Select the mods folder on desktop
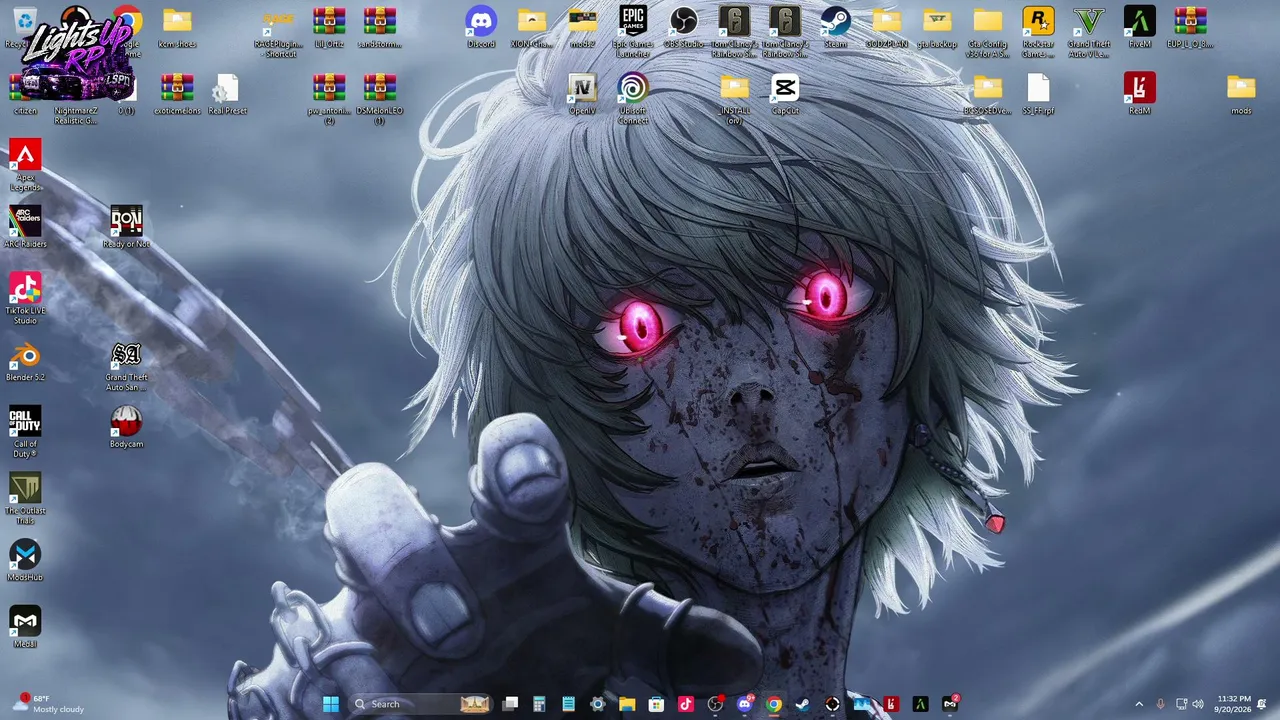This screenshot has width=1280, height=720. (x=1241, y=94)
